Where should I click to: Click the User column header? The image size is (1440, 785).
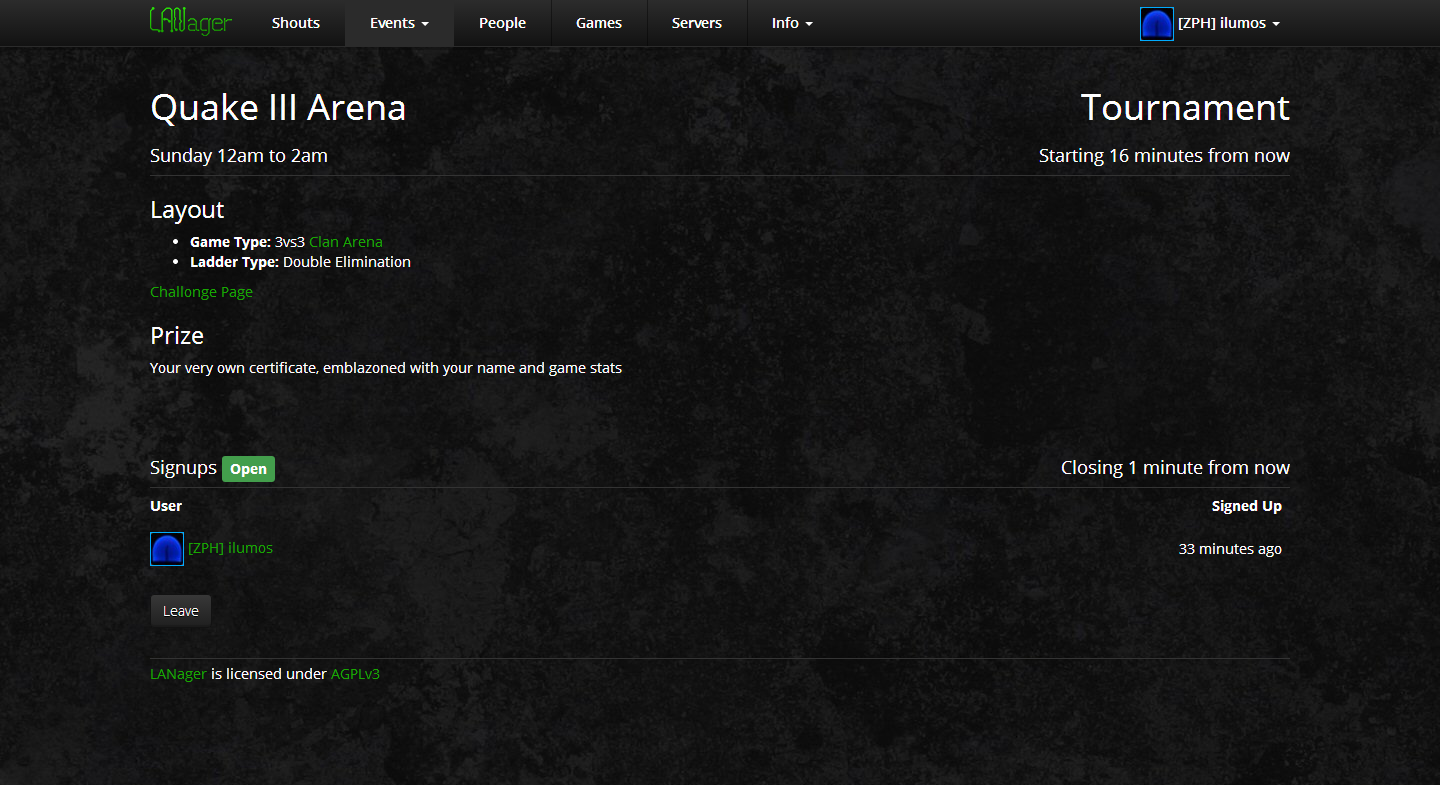click(x=166, y=506)
